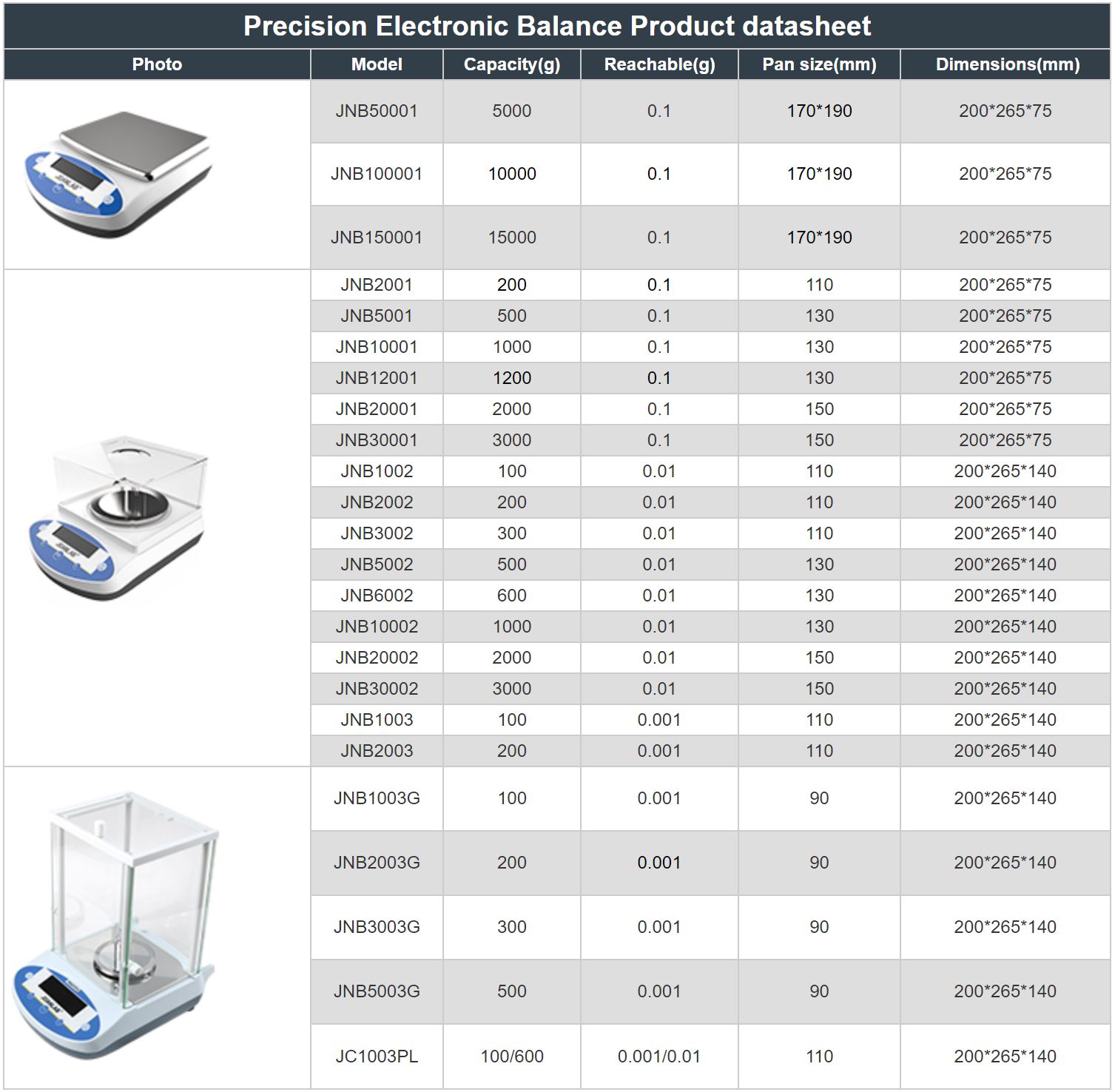Click the flat-pan balance product photo
The image size is (1115, 1092).
120,175
